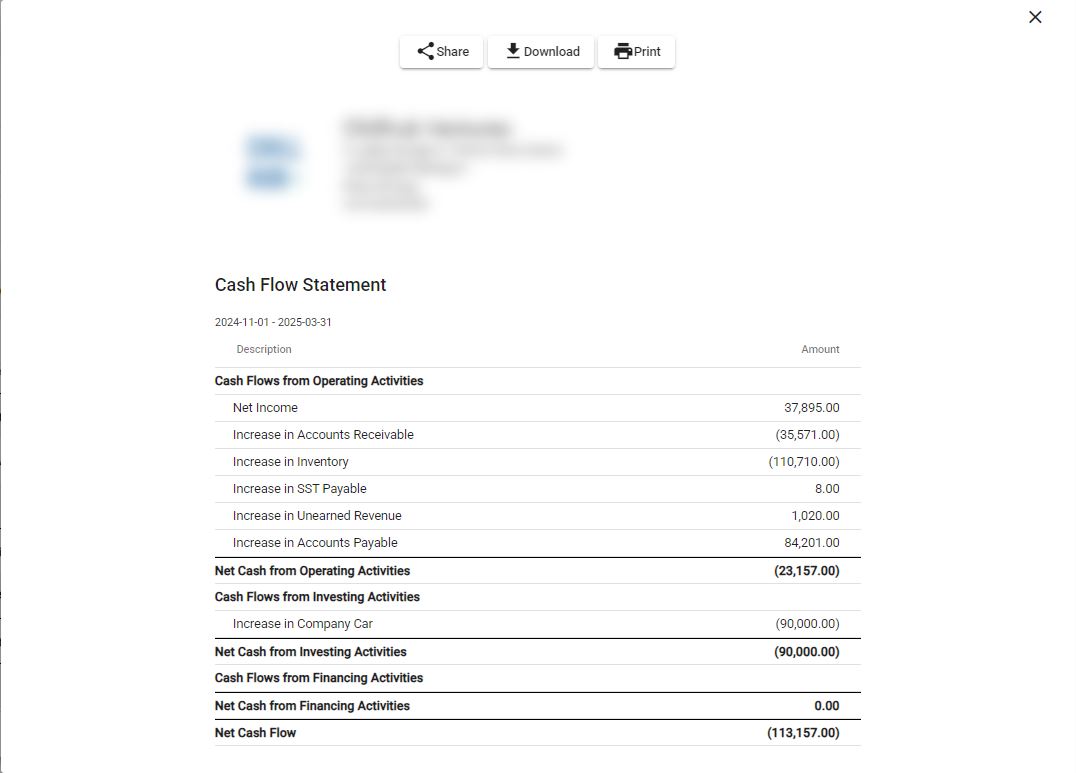Click the Share icon
This screenshot has width=1076, height=773.
(425, 51)
